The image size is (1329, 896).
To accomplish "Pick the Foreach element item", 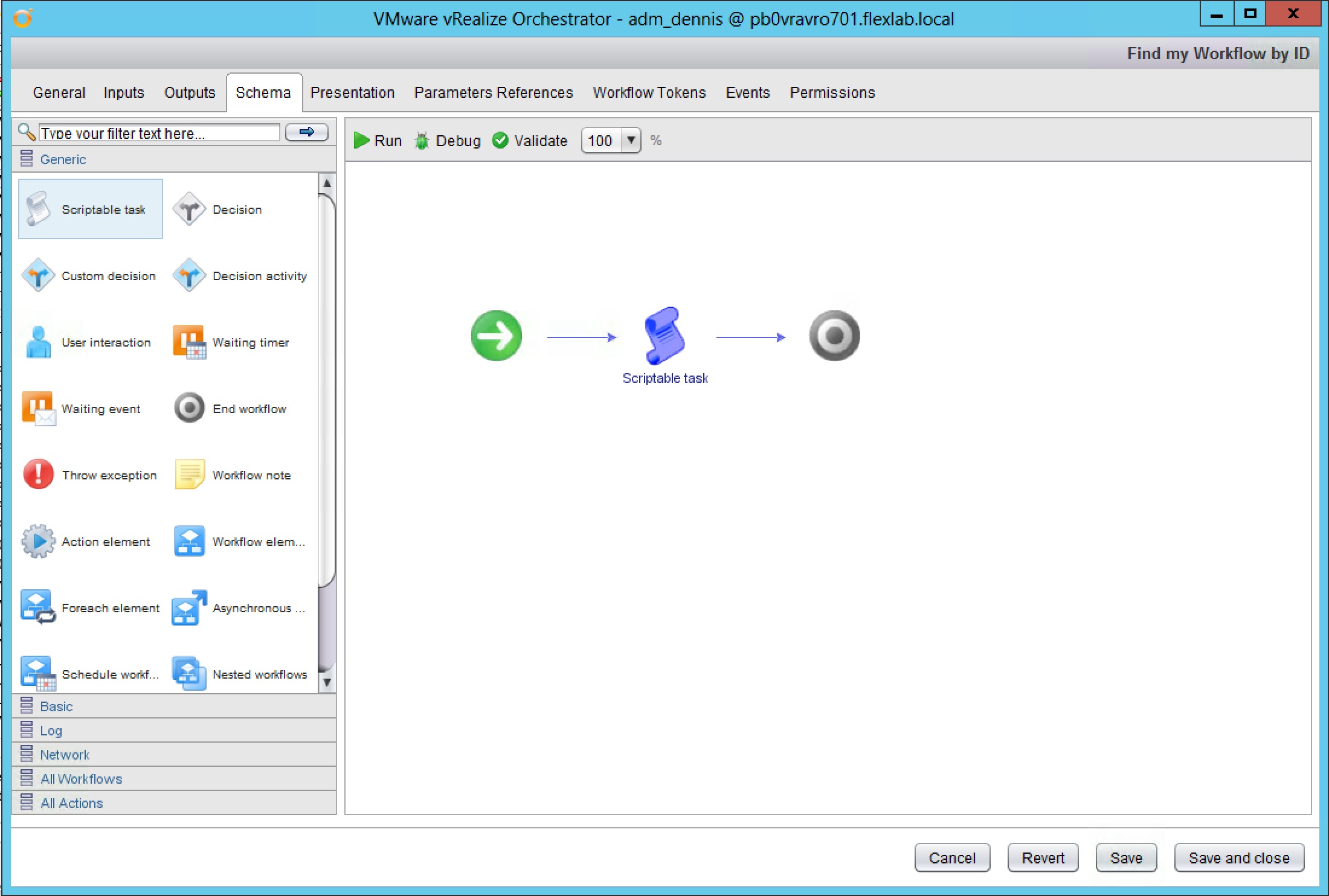I will point(91,607).
